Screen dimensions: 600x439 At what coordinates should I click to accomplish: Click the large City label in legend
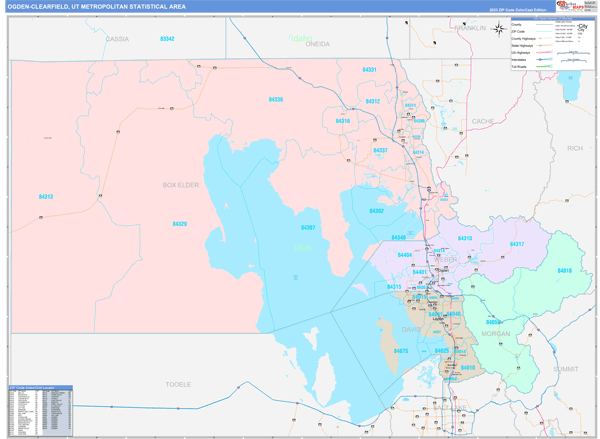click(582, 27)
